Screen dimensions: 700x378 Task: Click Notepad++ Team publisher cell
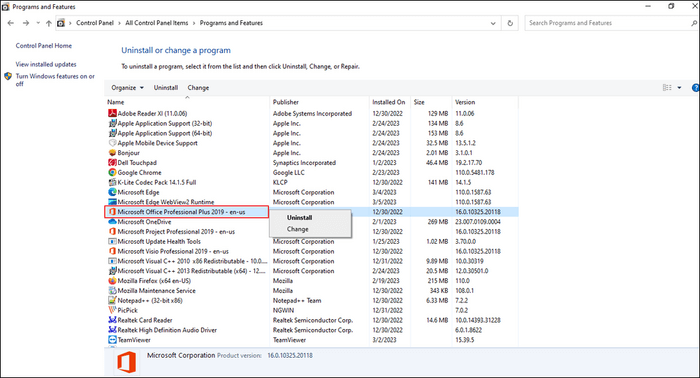tap(297, 300)
